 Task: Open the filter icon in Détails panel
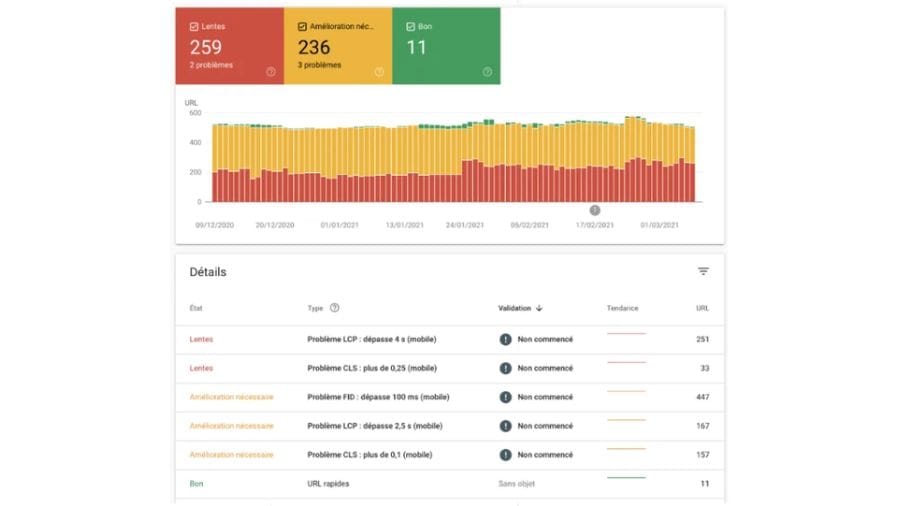pyautogui.click(x=703, y=271)
